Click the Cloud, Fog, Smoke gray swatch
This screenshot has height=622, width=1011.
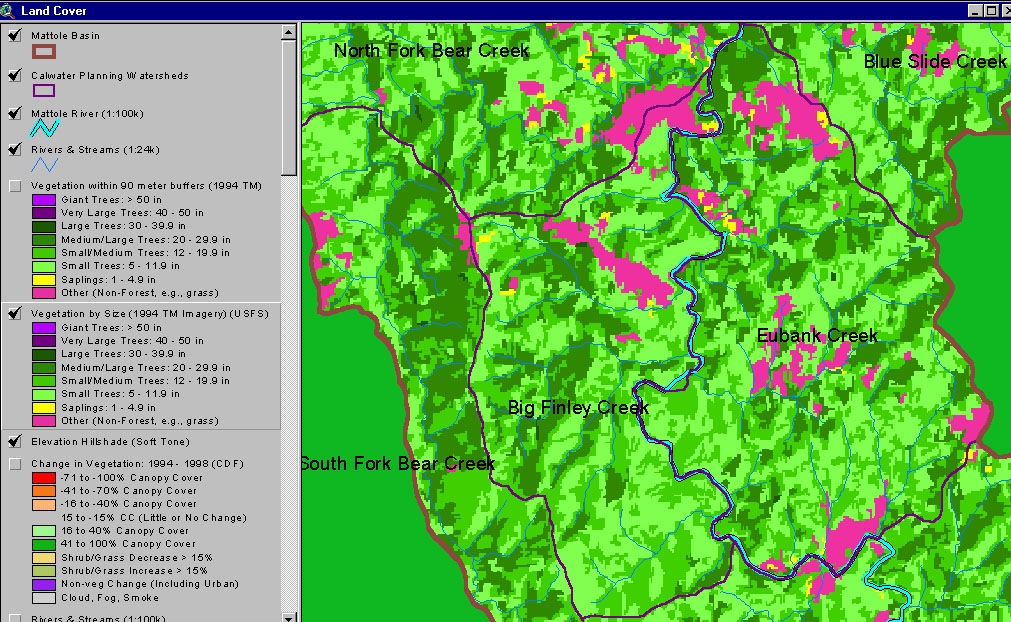44,598
